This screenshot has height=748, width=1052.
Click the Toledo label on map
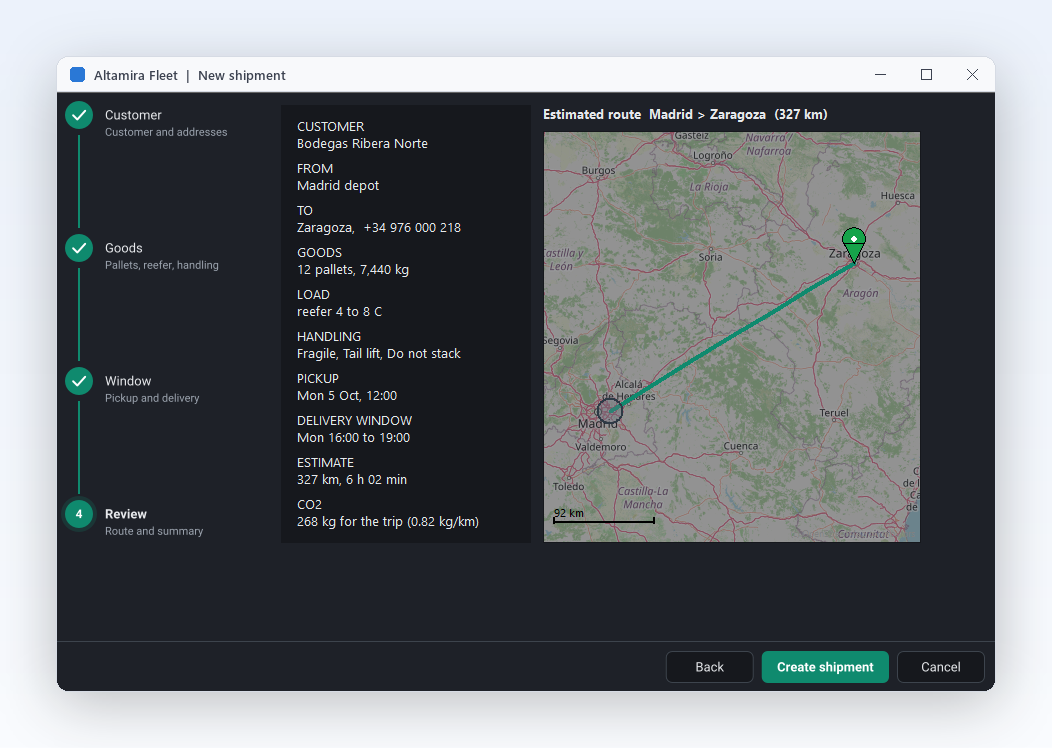click(568, 486)
